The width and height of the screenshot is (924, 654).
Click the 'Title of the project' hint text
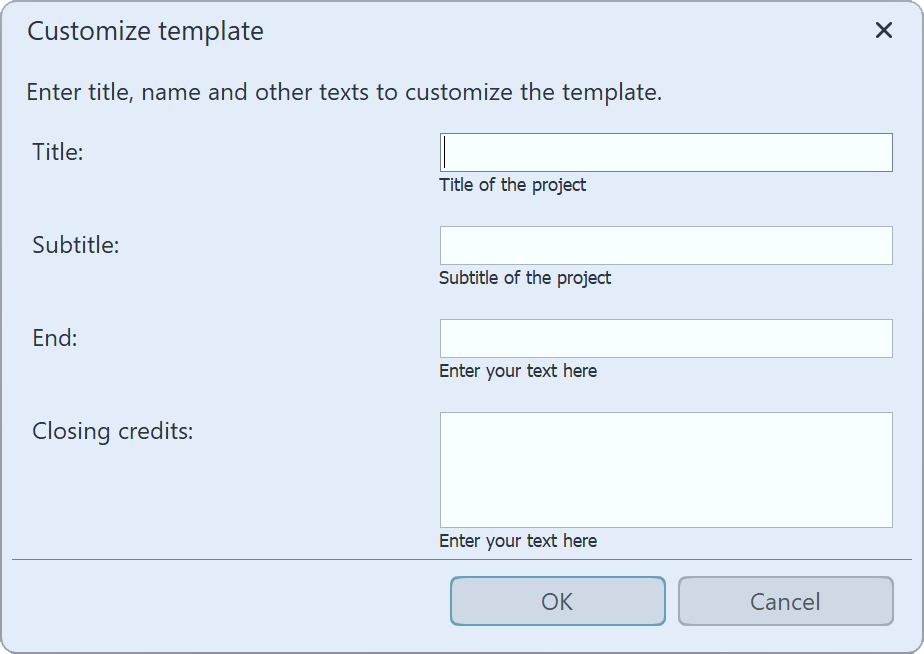click(513, 185)
